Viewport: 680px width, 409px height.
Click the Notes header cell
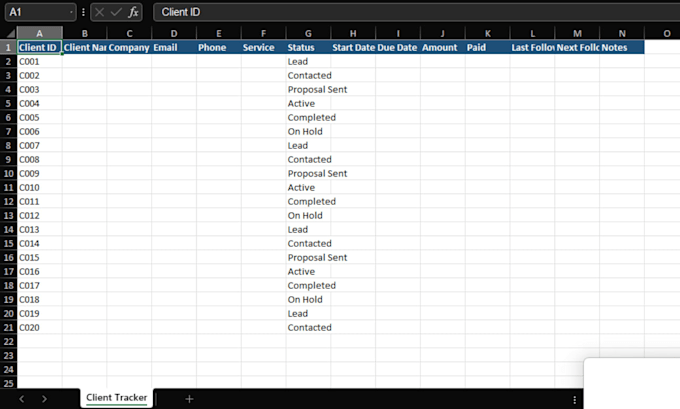[622, 47]
